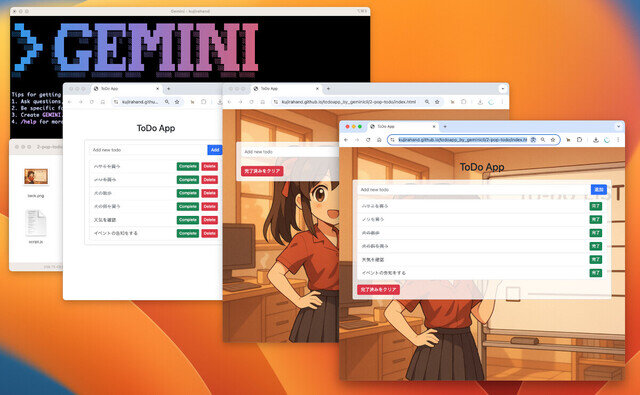The image size is (640, 395).
Task: Click Add new todo field in front window
Action: click(x=473, y=190)
